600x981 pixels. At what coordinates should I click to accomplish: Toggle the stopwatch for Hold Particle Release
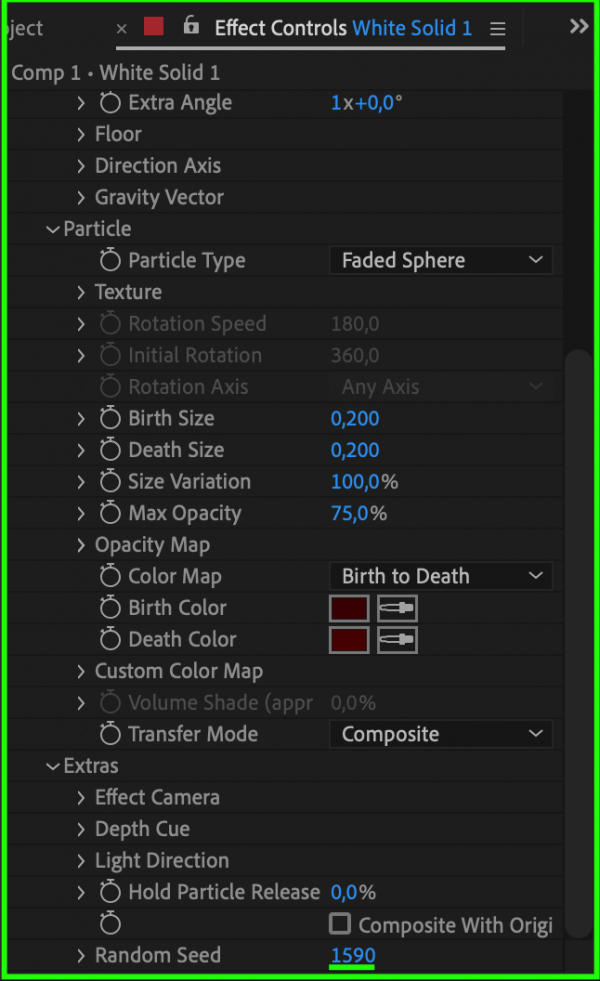110,892
